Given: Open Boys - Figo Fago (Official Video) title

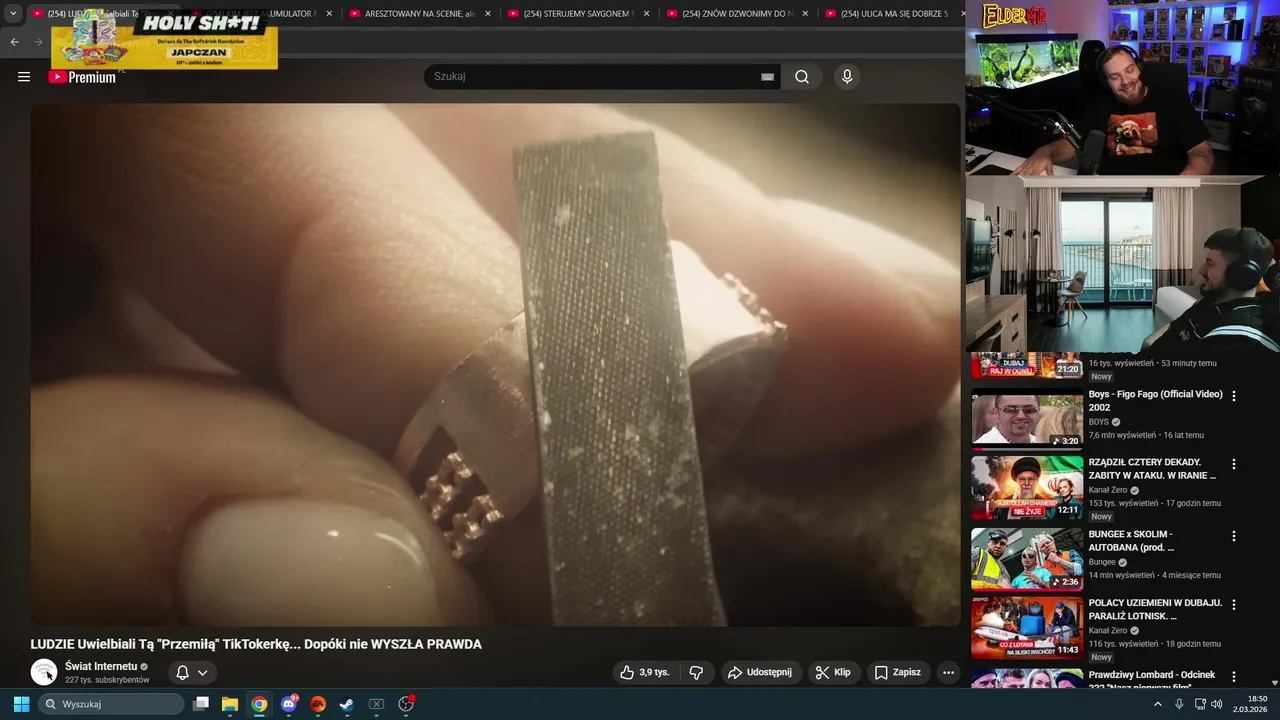Looking at the screenshot, I should click(1155, 401).
